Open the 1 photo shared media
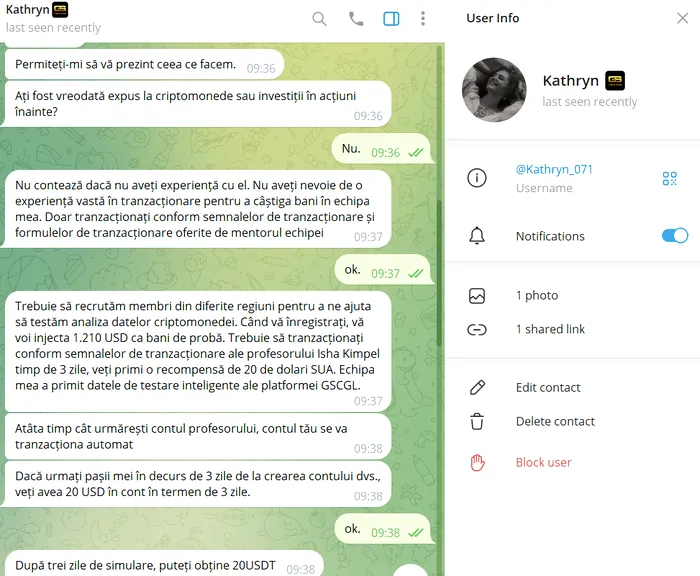 573,296
